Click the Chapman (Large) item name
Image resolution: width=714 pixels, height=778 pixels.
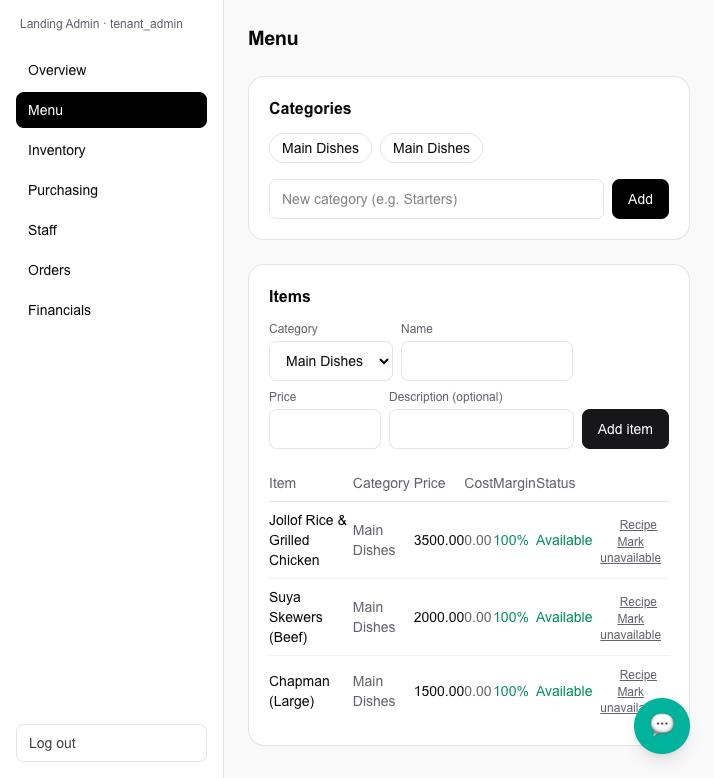[x=299, y=691]
